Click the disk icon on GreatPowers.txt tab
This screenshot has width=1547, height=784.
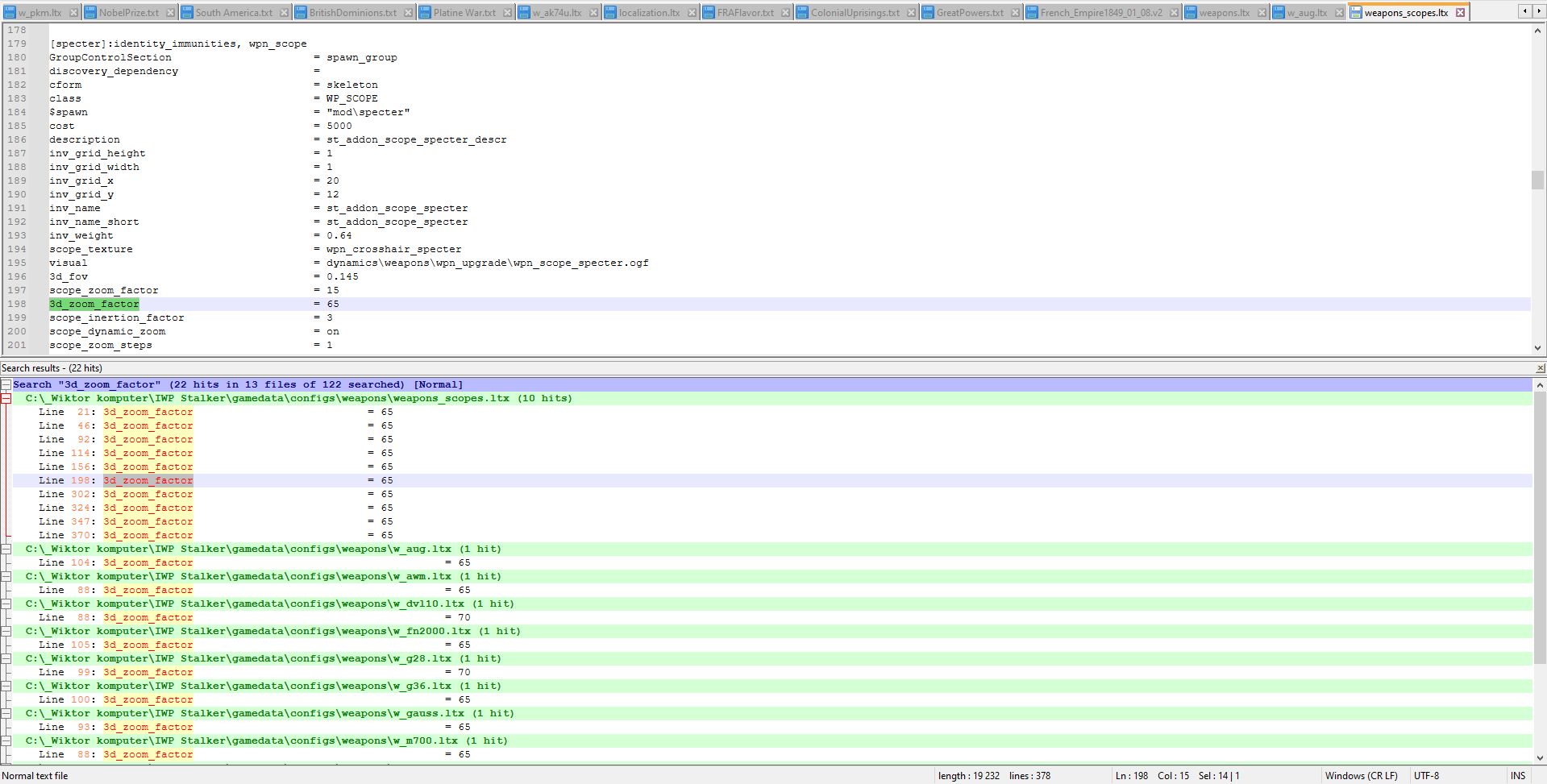[928, 13]
